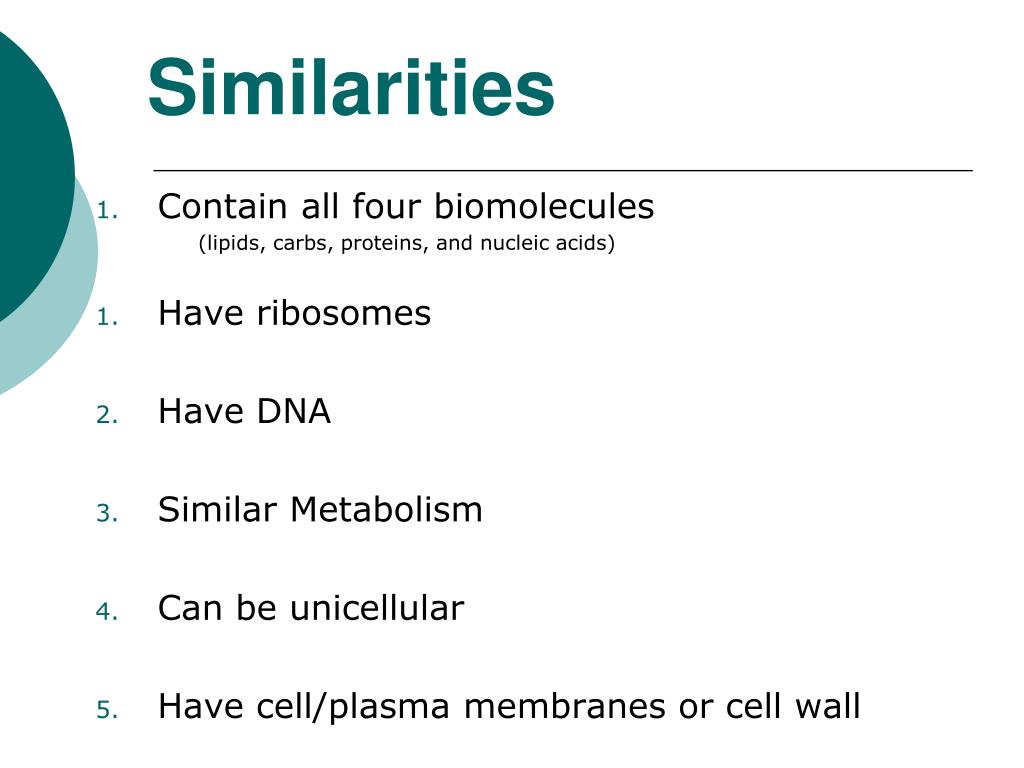Viewport: 1024px width, 768px height.
Task: Select 'Have cell/plasma membranes or cell wall' line
Action: pyautogui.click(x=509, y=708)
